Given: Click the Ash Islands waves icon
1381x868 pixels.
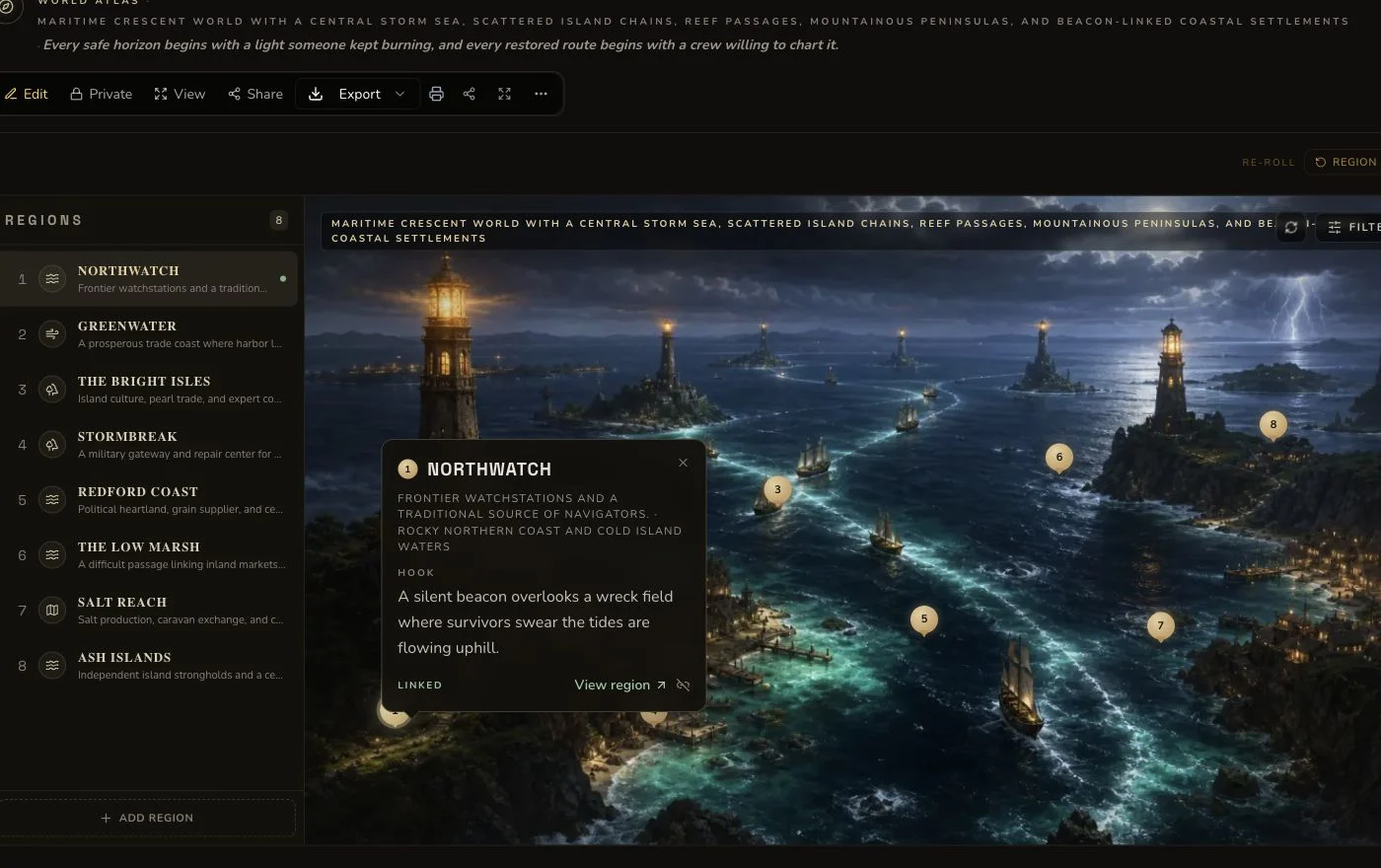Looking at the screenshot, I should (52, 666).
